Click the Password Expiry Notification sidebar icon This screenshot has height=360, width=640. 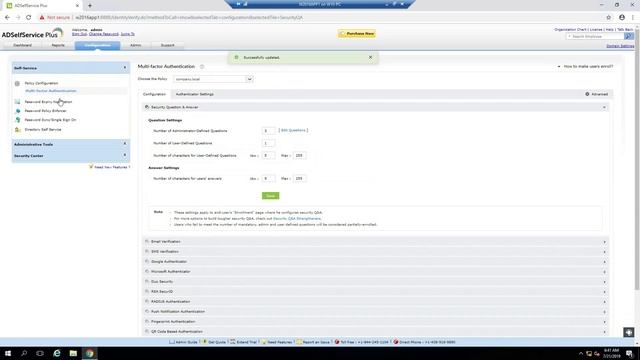(x=17, y=102)
